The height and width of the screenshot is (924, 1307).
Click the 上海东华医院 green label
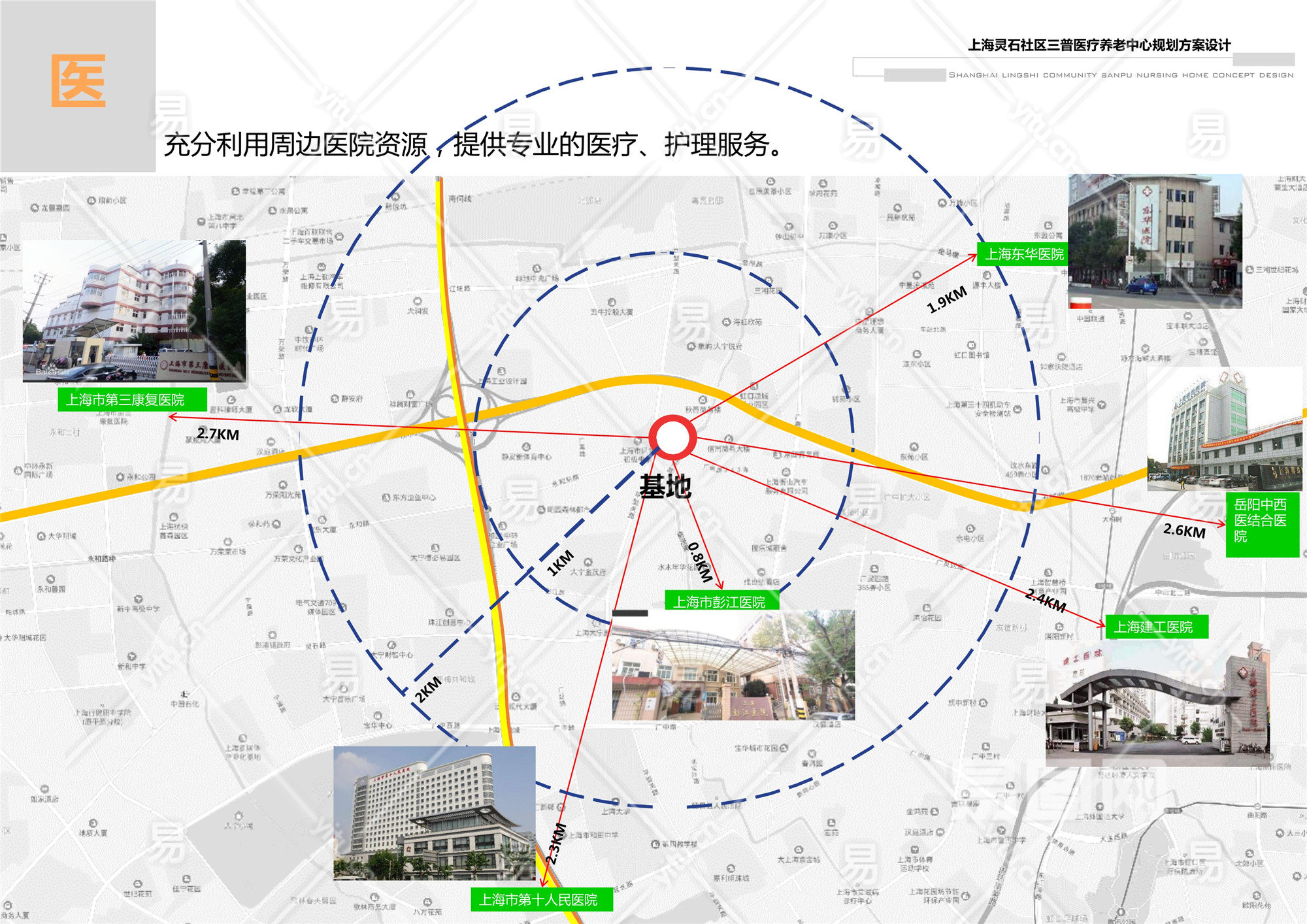[x=1023, y=254]
